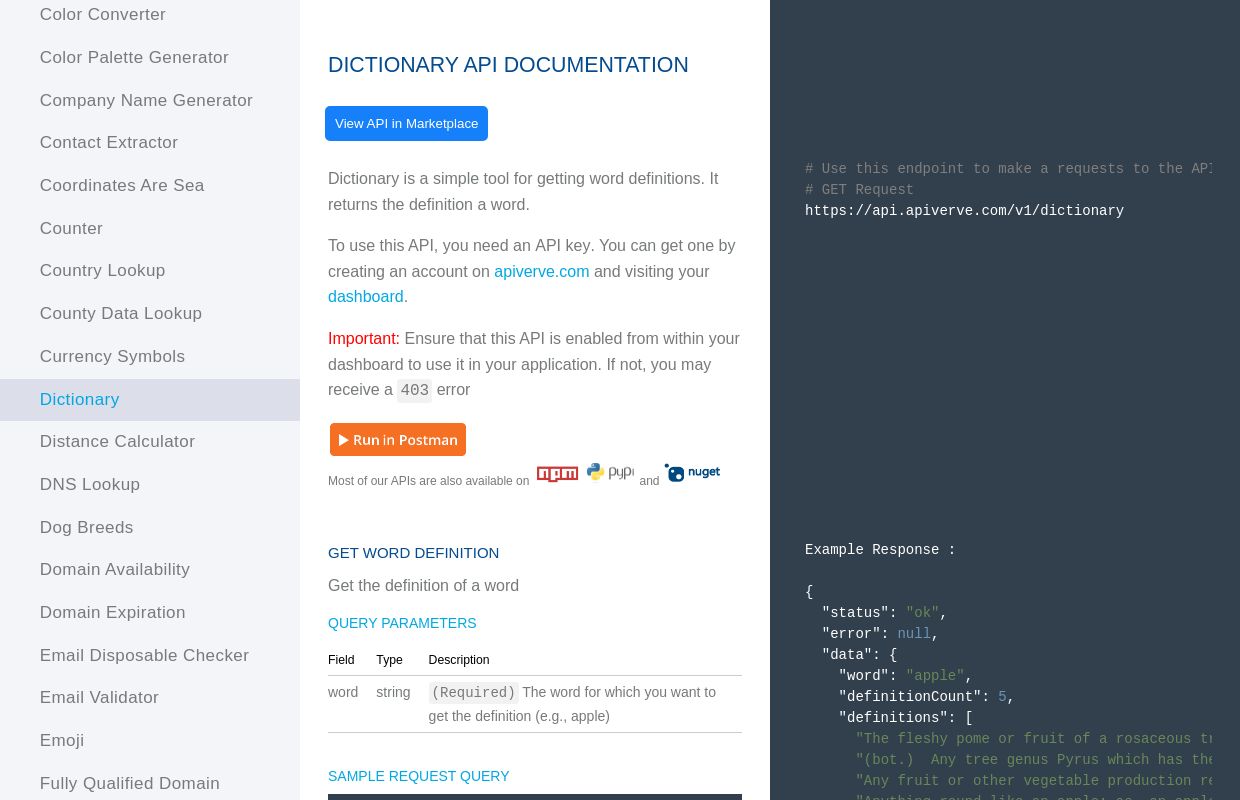Click the "word": "apple" line
Viewport: 1240px width, 800px height.
click(905, 676)
